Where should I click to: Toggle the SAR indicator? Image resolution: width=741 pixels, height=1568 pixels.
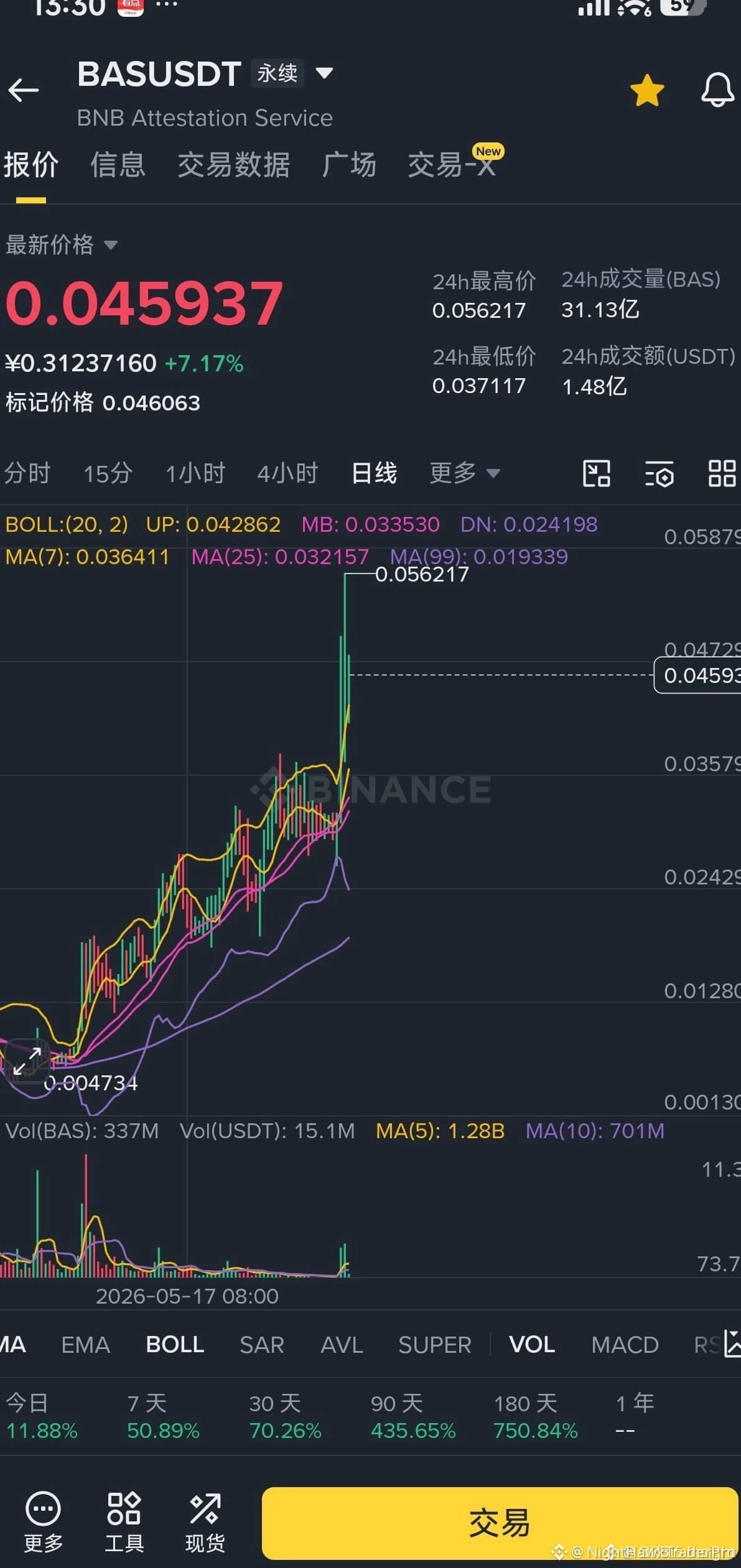click(x=262, y=1345)
